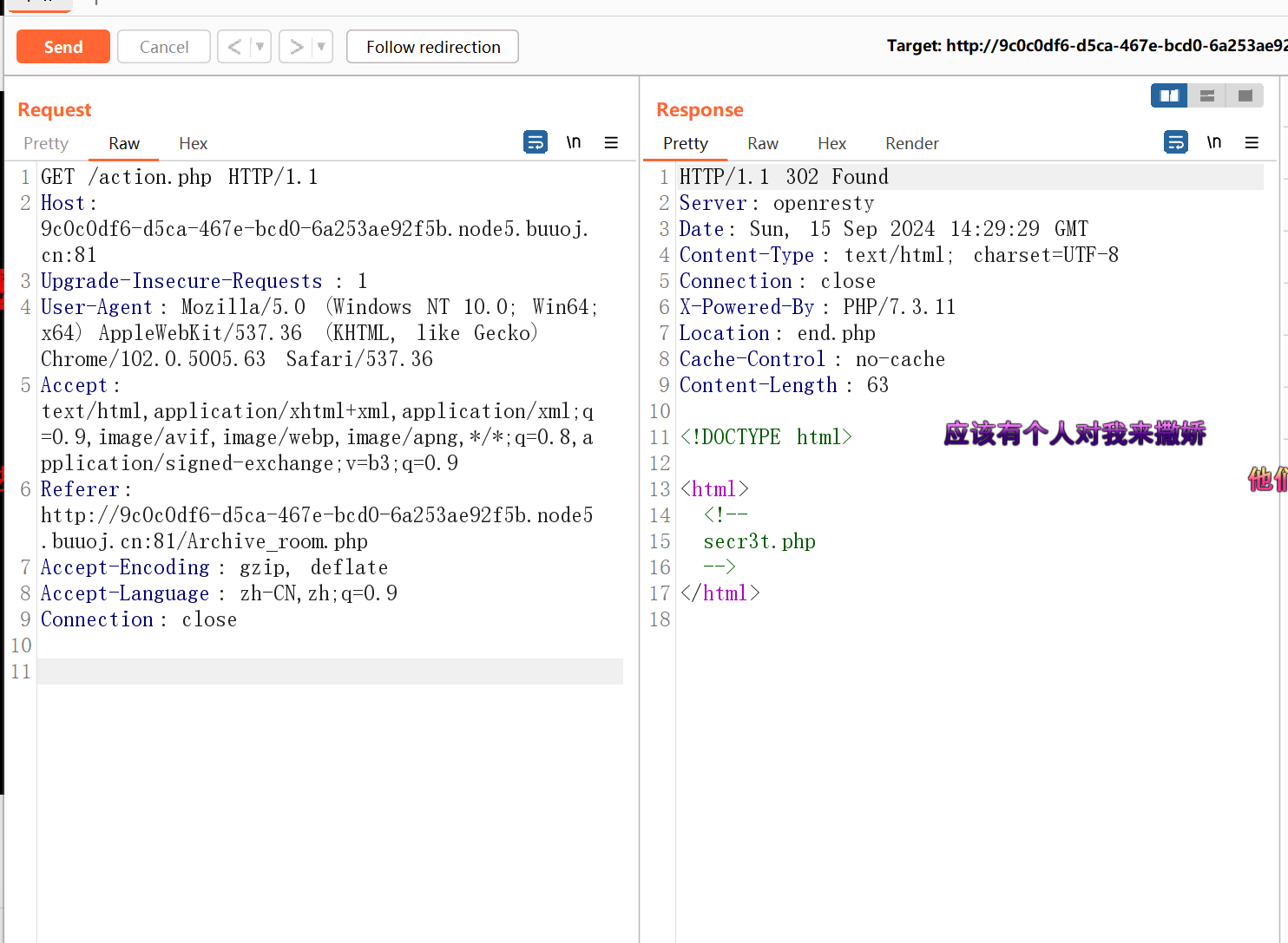The width and height of the screenshot is (1288, 943).
Task: Select side-by-side split layout icon
Action: (x=1169, y=95)
